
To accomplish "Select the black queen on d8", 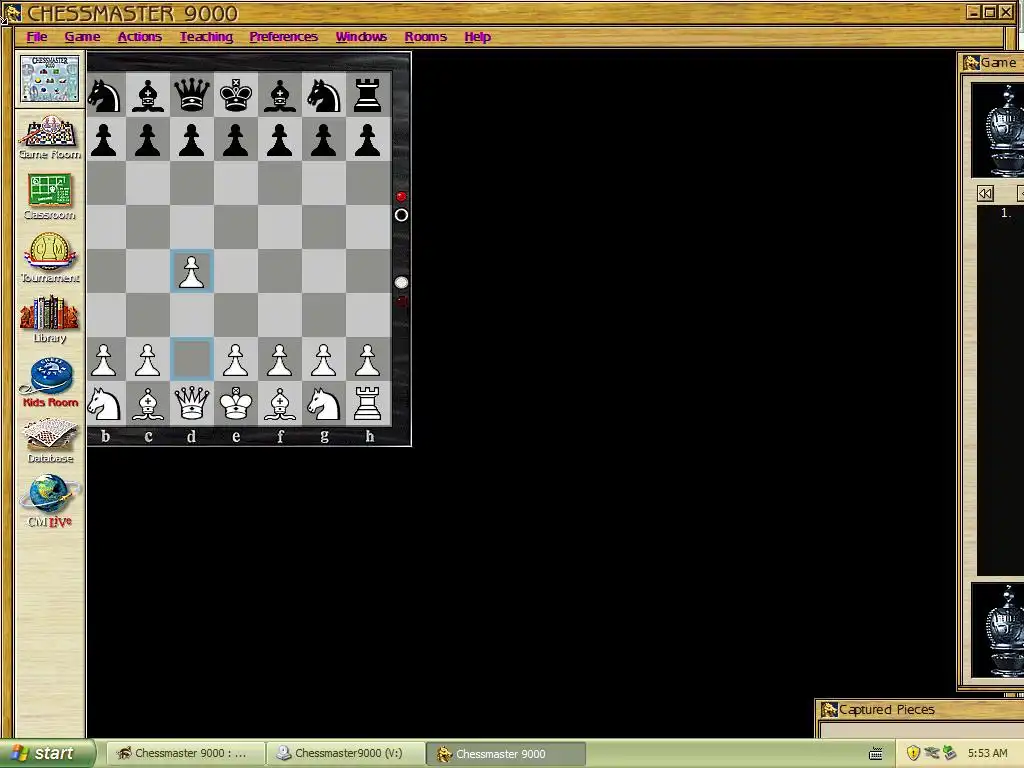I will click(x=191, y=95).
